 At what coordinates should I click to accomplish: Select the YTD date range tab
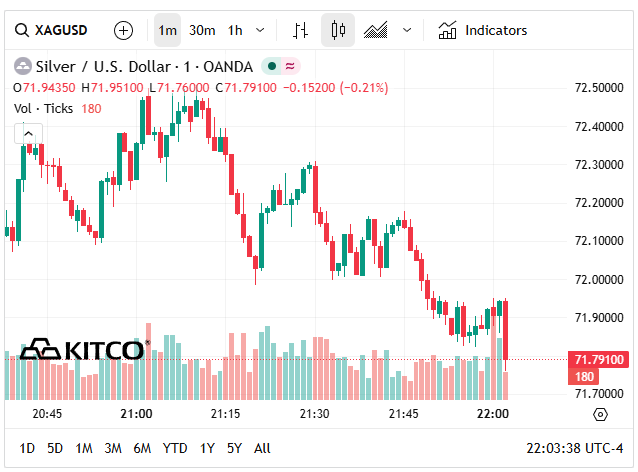click(175, 448)
